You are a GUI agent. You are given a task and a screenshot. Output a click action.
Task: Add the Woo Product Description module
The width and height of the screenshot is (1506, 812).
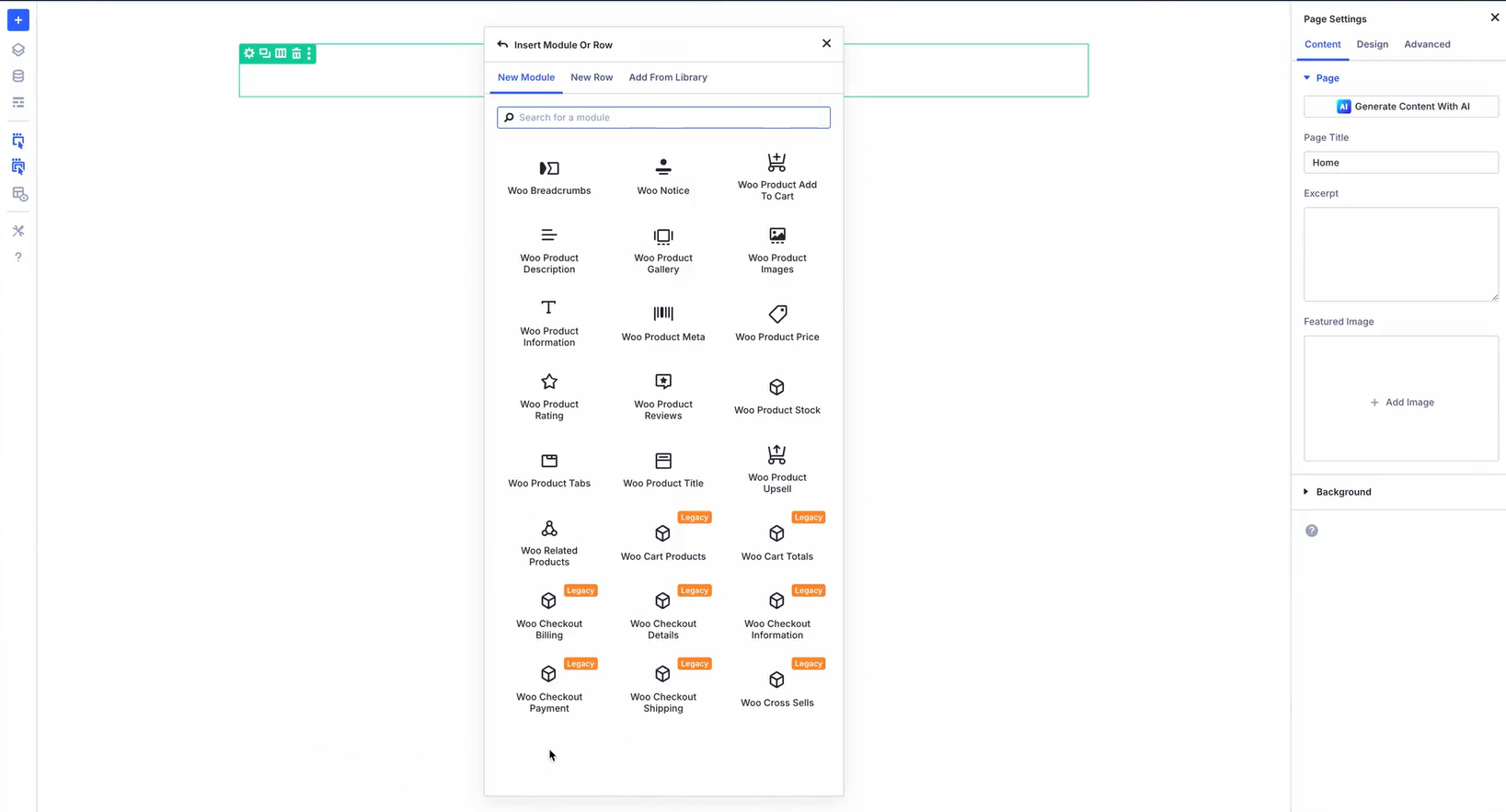(549, 250)
